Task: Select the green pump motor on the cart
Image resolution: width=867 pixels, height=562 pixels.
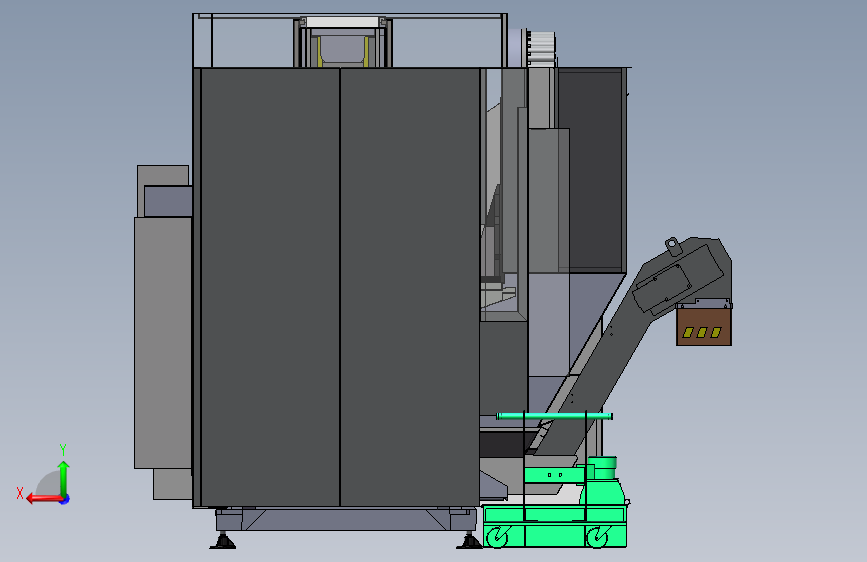Action: coord(603,467)
